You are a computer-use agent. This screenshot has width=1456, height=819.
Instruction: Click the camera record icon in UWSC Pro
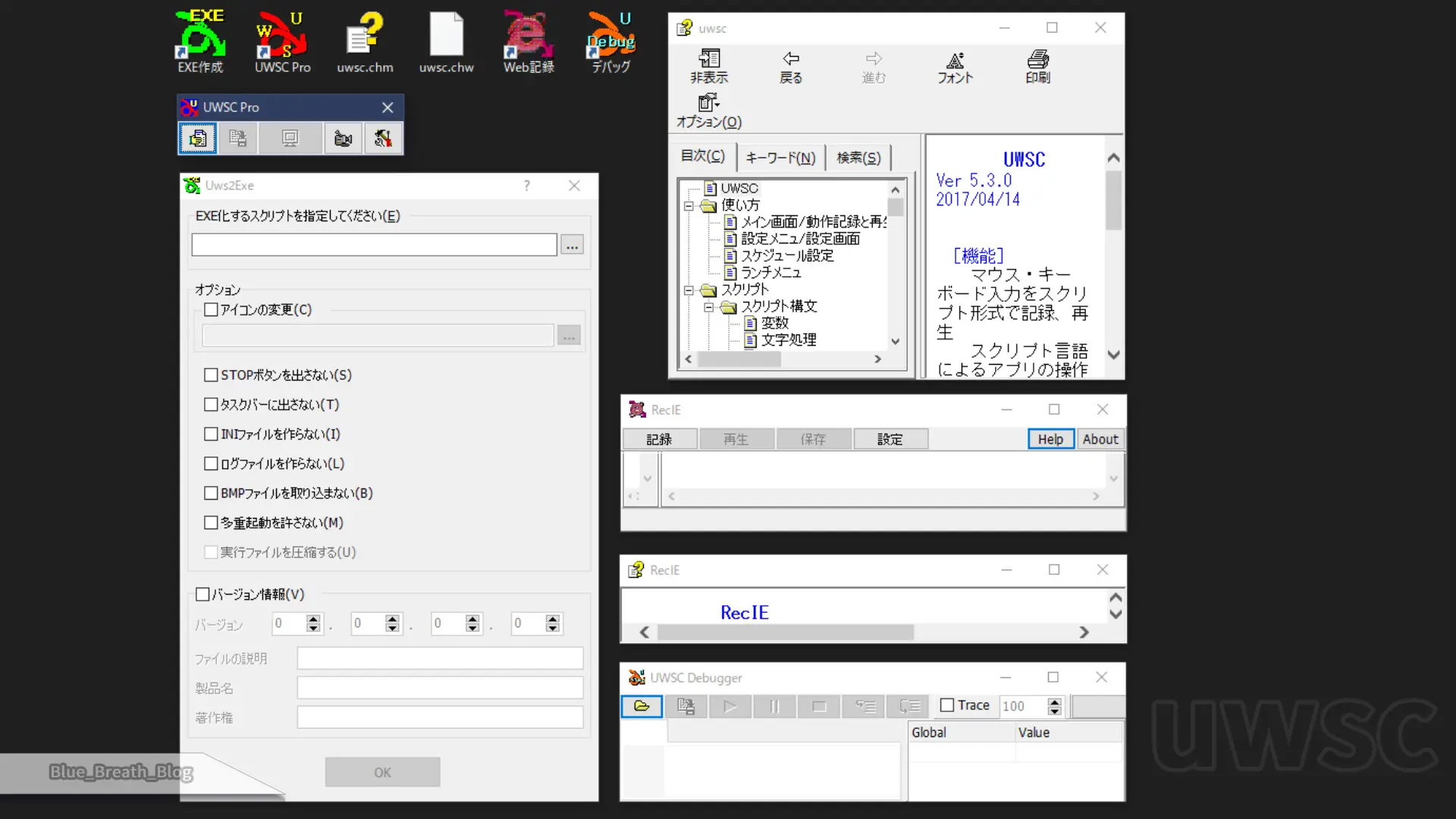343,139
